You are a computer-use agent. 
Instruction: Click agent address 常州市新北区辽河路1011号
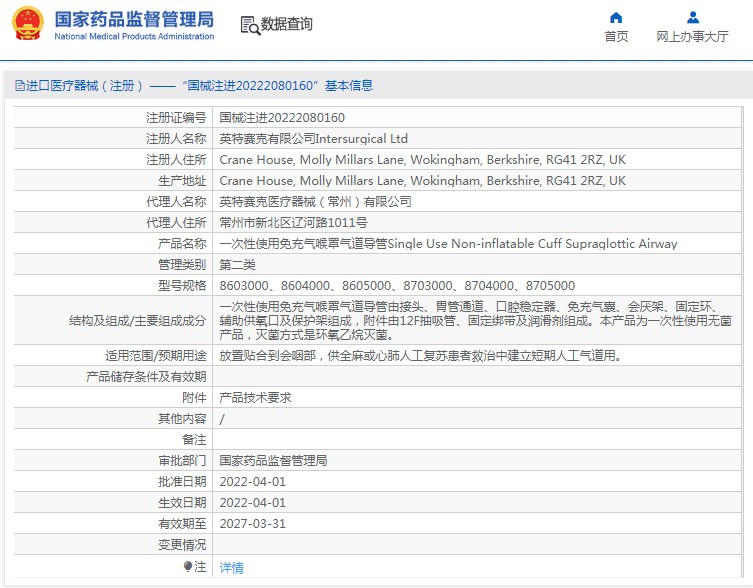click(293, 223)
